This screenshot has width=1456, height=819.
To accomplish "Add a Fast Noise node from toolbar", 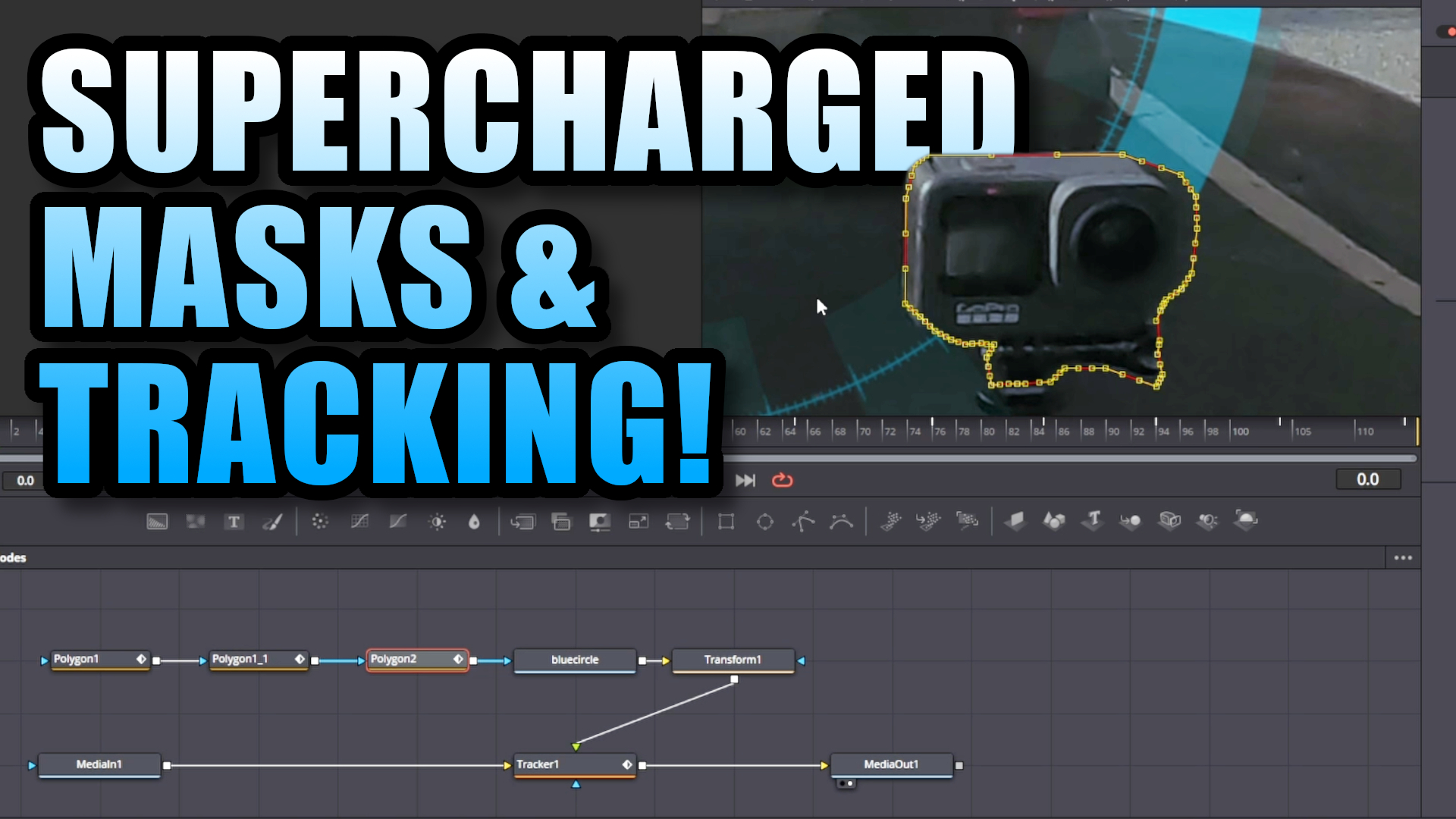I will 196,522.
